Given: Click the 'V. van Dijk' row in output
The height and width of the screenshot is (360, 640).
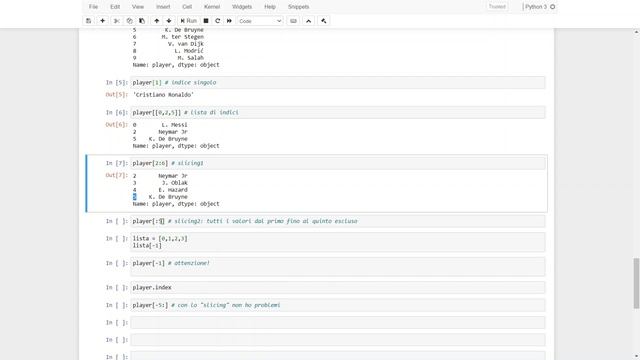Looking at the screenshot, I should (x=168, y=44).
